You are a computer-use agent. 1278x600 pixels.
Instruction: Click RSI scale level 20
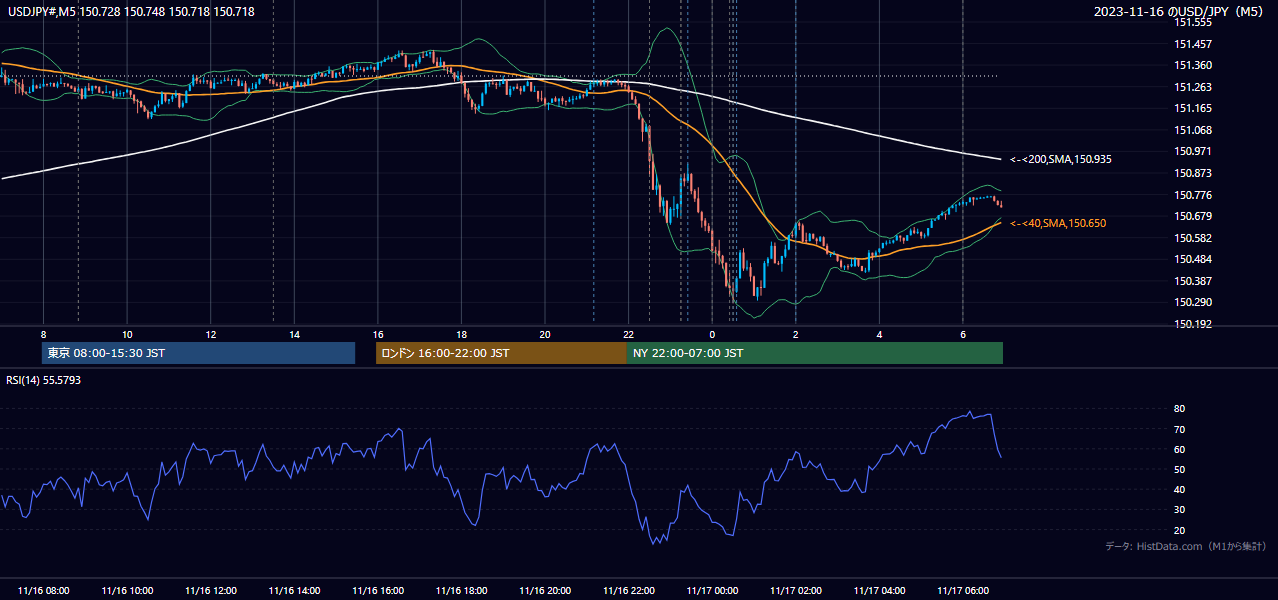point(1180,530)
